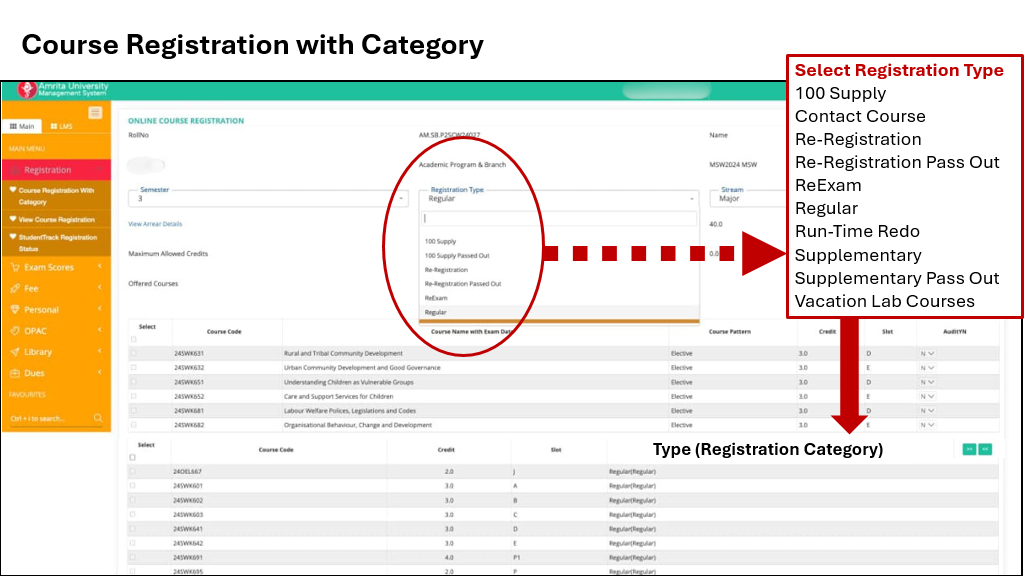The height and width of the screenshot is (576, 1024).
Task: Tick checkbox for course 24SWK652
Action: pyautogui.click(x=134, y=396)
